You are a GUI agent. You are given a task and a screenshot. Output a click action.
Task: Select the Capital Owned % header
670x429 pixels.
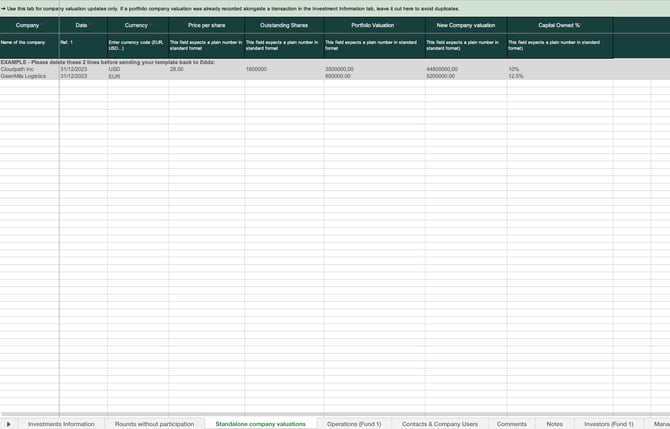559,24
